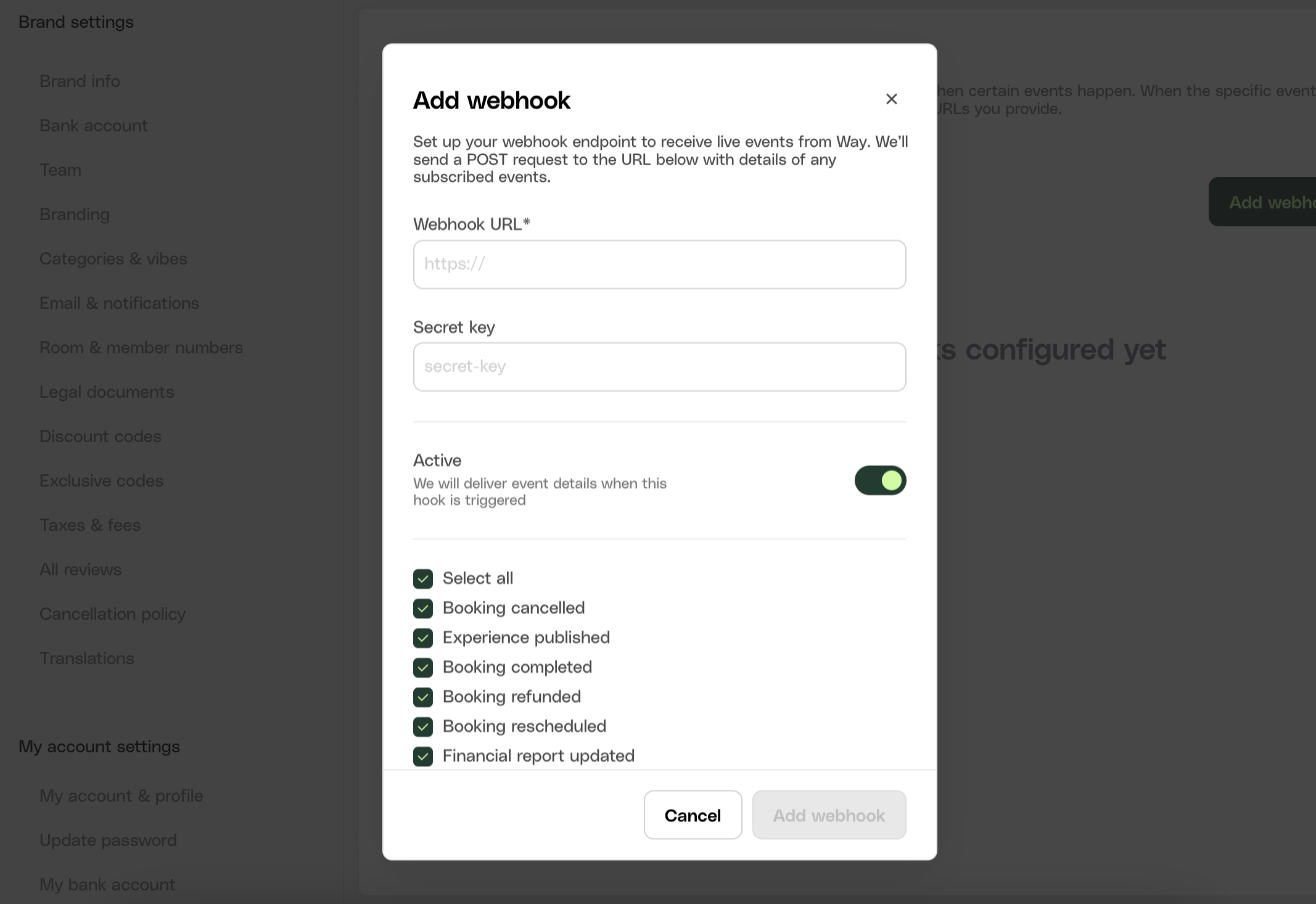Uncheck Booking completed event

[x=423, y=667]
